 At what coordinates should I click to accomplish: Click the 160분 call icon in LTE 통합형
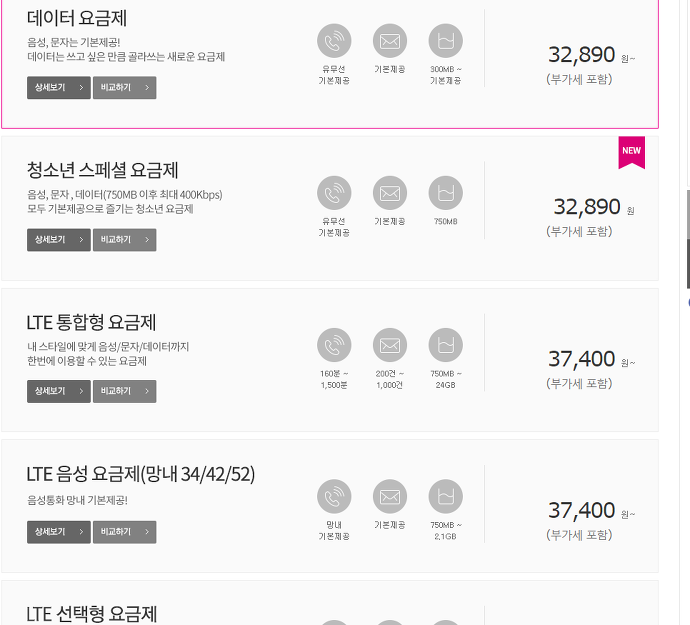[x=334, y=345]
